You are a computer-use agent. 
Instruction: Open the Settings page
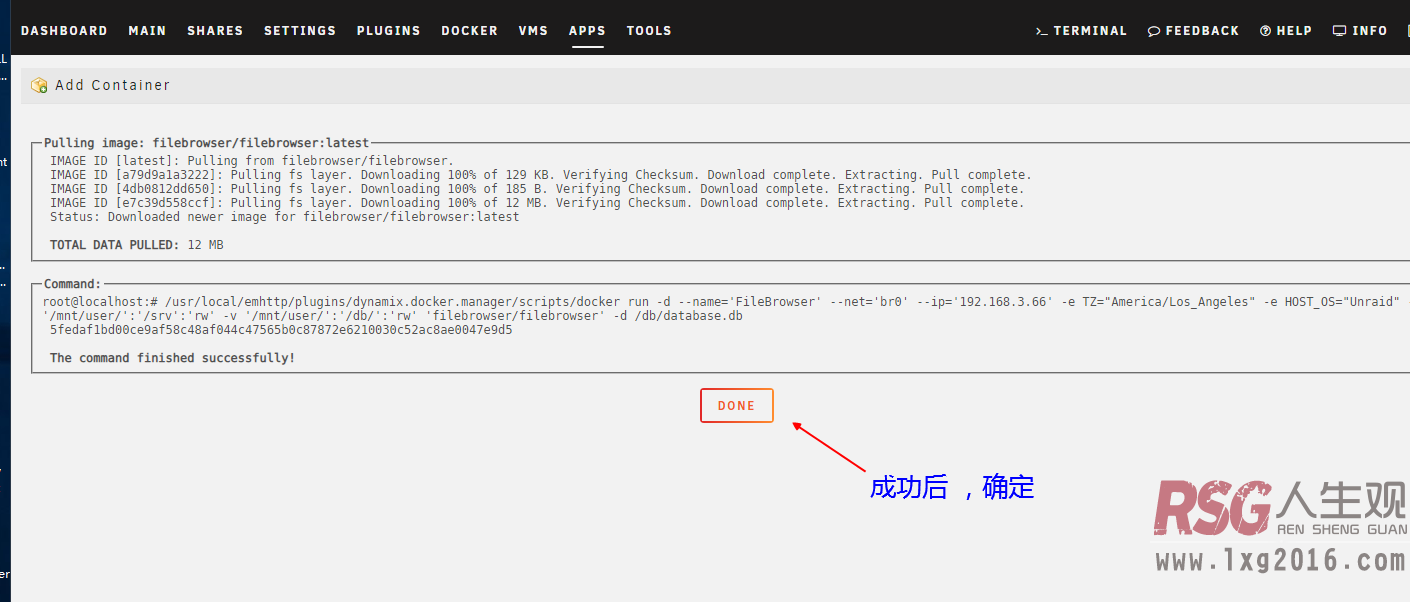(x=300, y=31)
